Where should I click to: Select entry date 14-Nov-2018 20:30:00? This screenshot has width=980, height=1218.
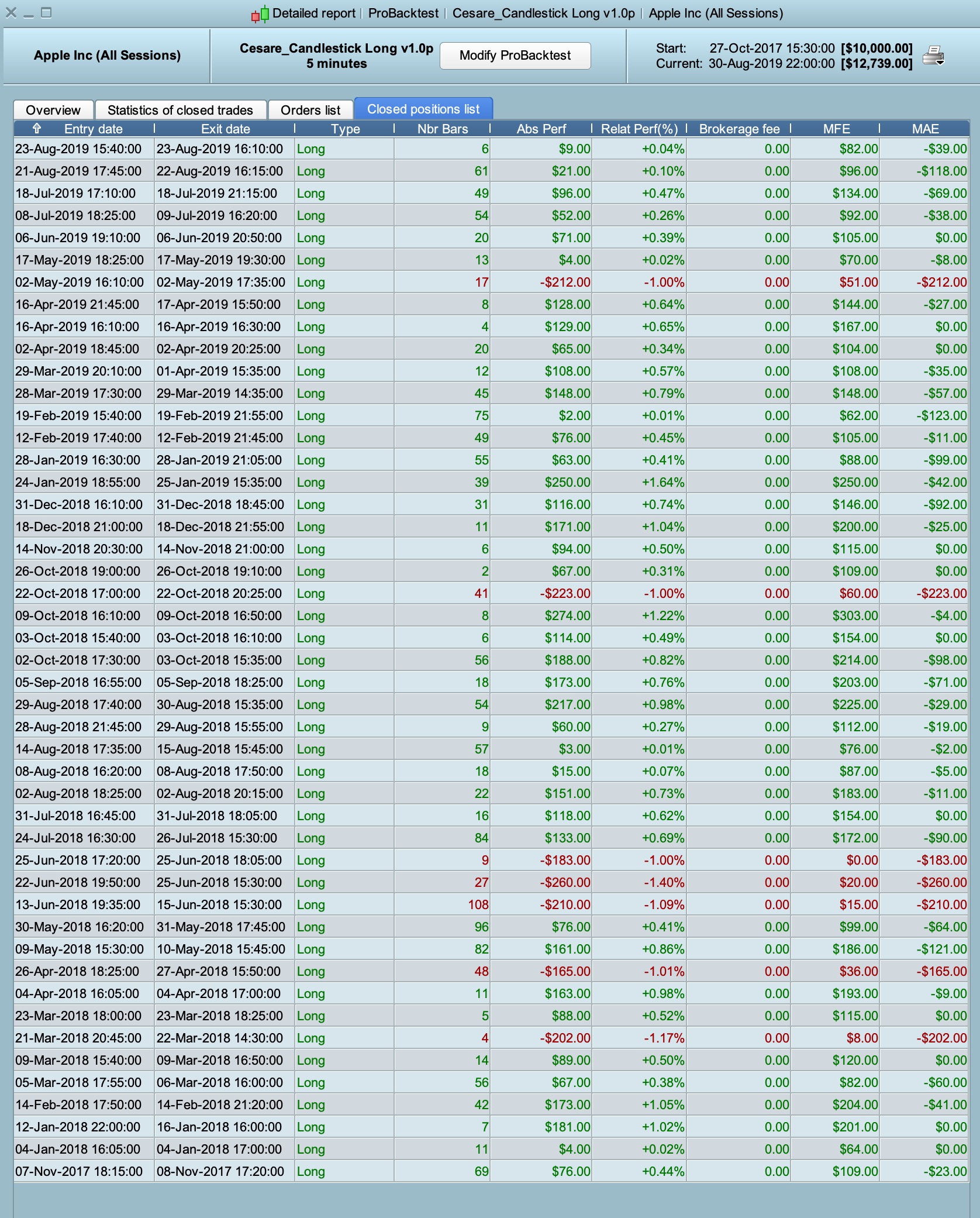pyautogui.click(x=79, y=549)
